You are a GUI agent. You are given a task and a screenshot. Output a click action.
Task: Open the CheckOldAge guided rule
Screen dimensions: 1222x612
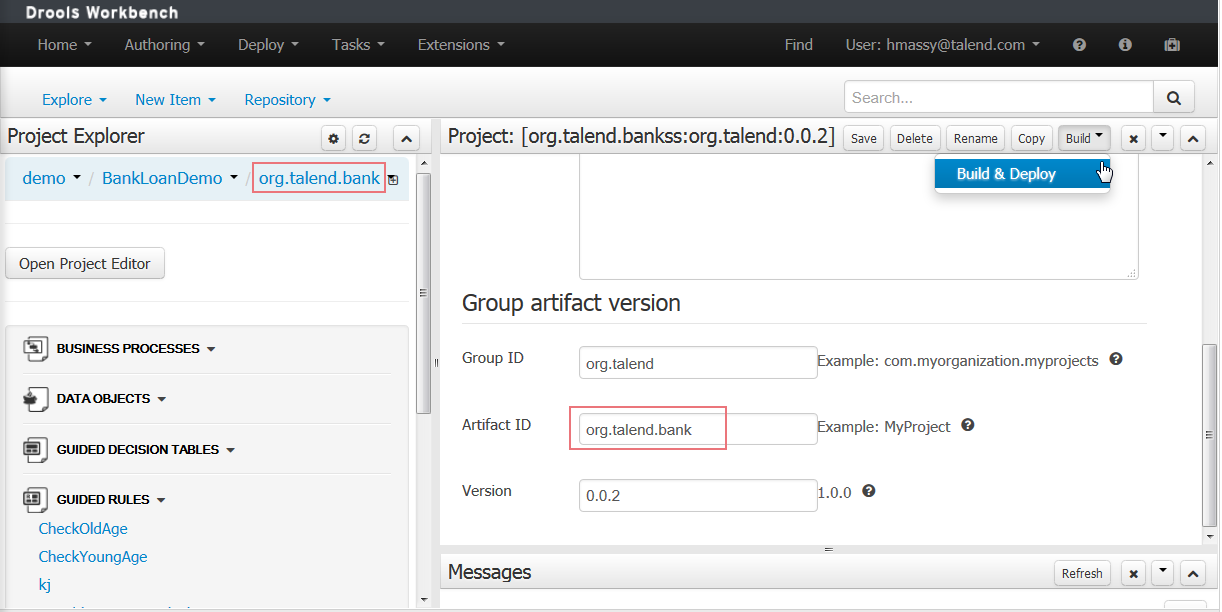point(83,528)
